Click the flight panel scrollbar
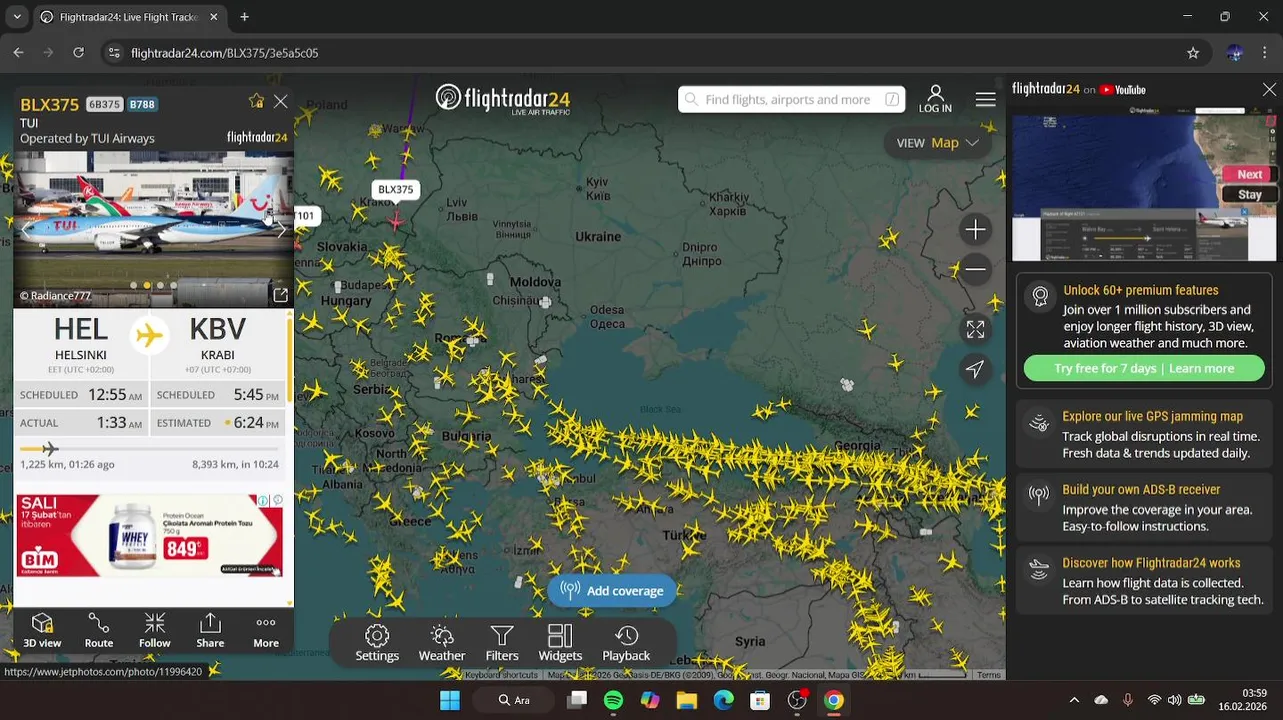The width and height of the screenshot is (1283, 720). click(x=291, y=360)
